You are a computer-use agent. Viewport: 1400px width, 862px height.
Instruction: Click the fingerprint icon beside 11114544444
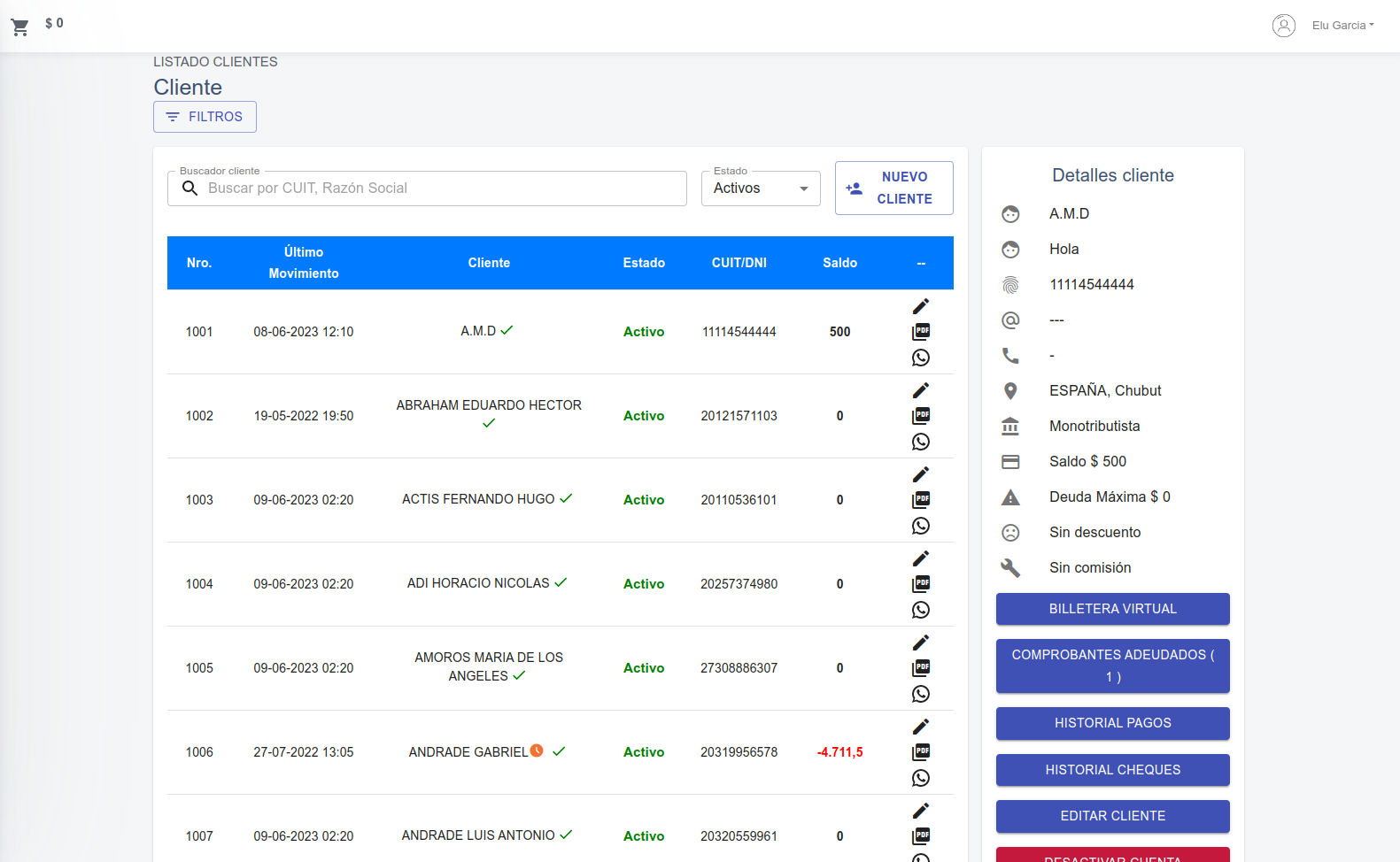[x=1010, y=285]
